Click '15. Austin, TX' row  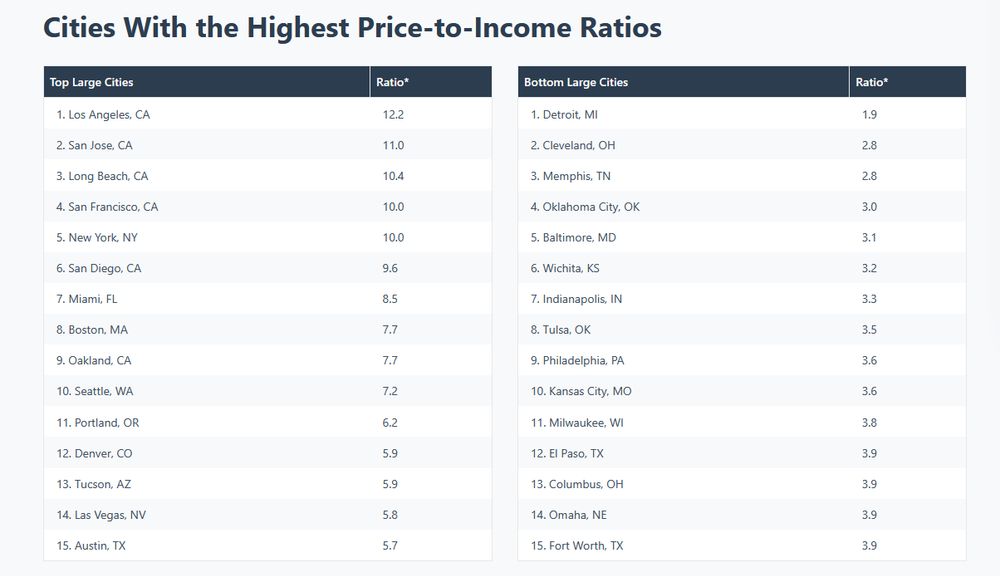click(x=268, y=545)
